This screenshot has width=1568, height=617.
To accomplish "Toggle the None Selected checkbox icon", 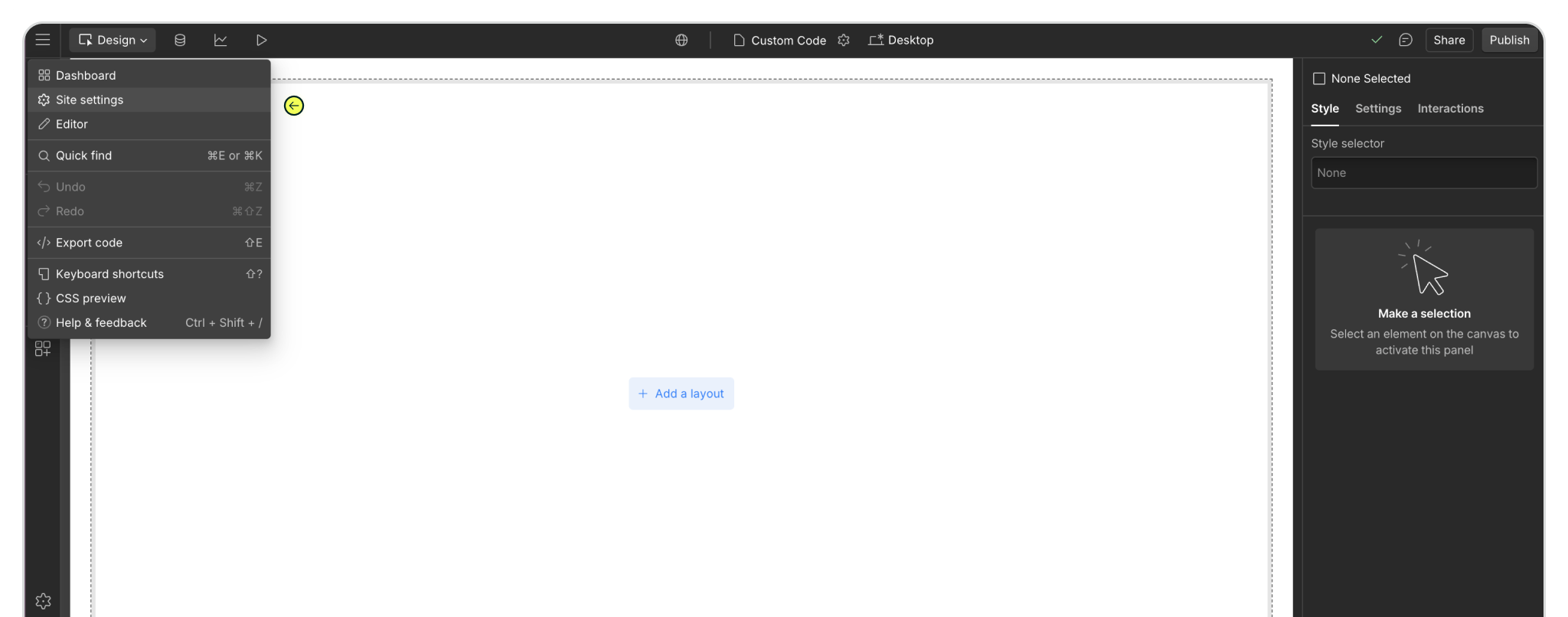I will coord(1319,79).
